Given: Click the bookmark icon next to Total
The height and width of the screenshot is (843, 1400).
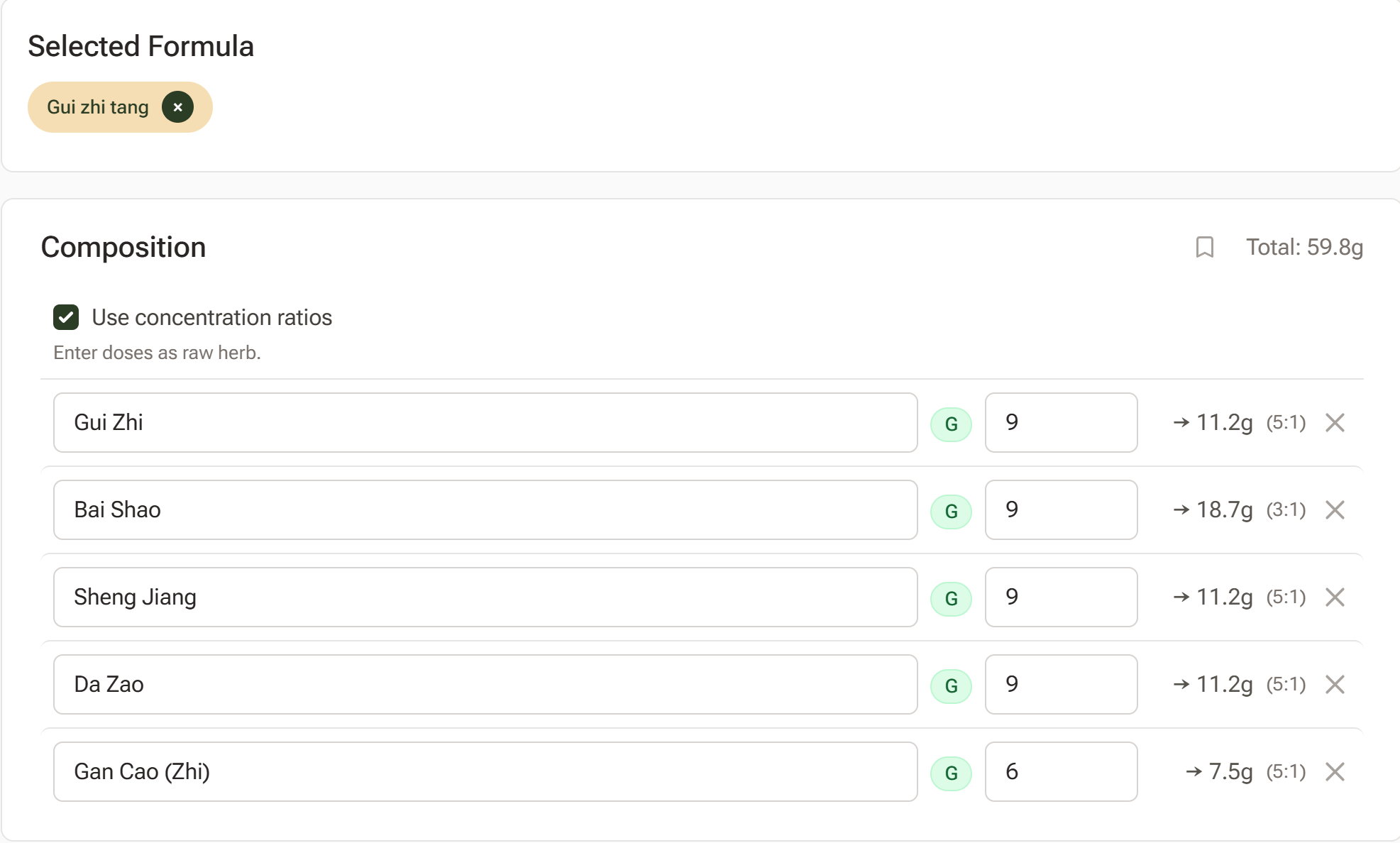Looking at the screenshot, I should tap(1204, 247).
